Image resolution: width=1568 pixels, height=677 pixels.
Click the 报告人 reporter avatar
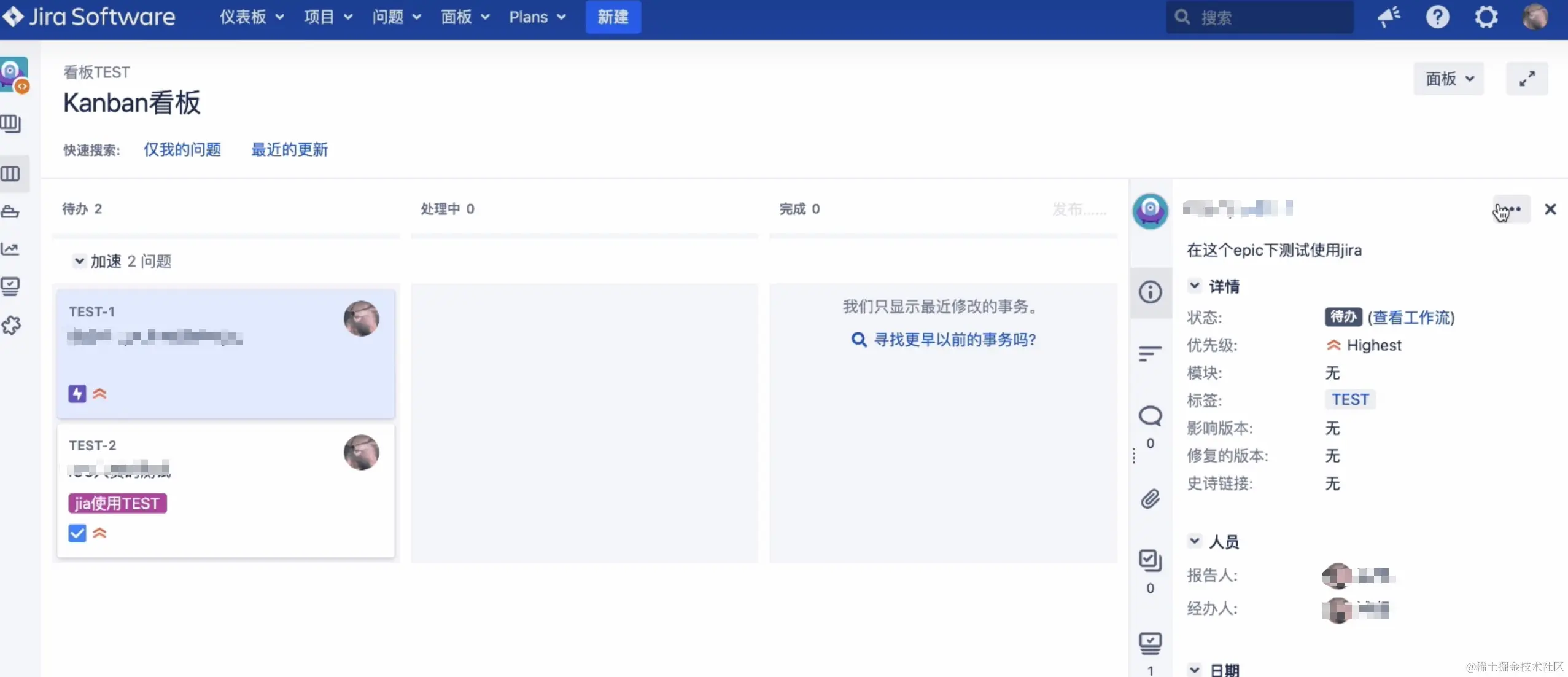1337,576
